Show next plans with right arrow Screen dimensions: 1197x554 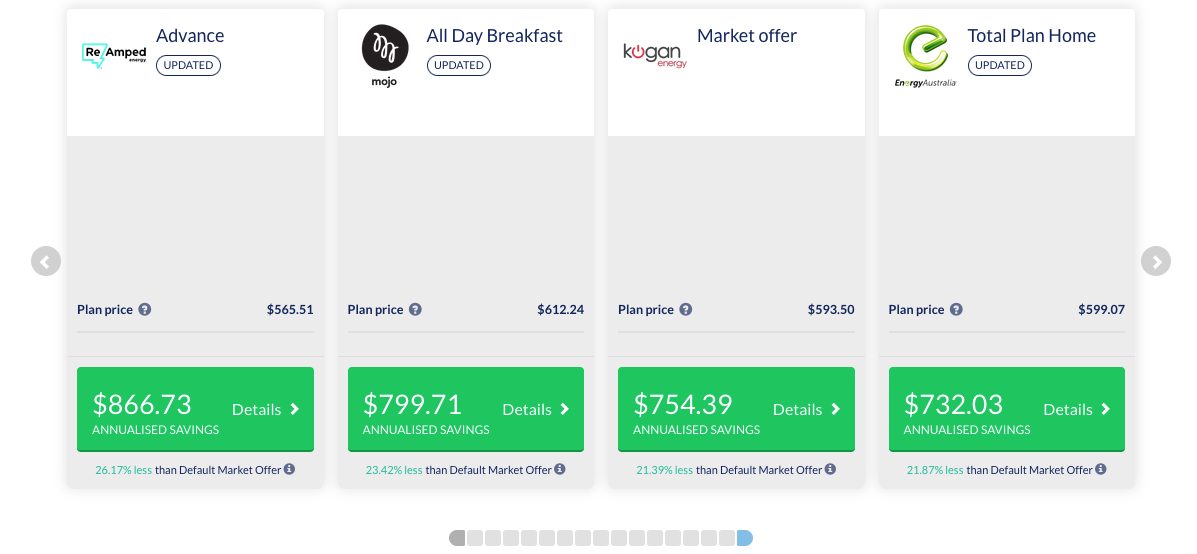point(1155,262)
